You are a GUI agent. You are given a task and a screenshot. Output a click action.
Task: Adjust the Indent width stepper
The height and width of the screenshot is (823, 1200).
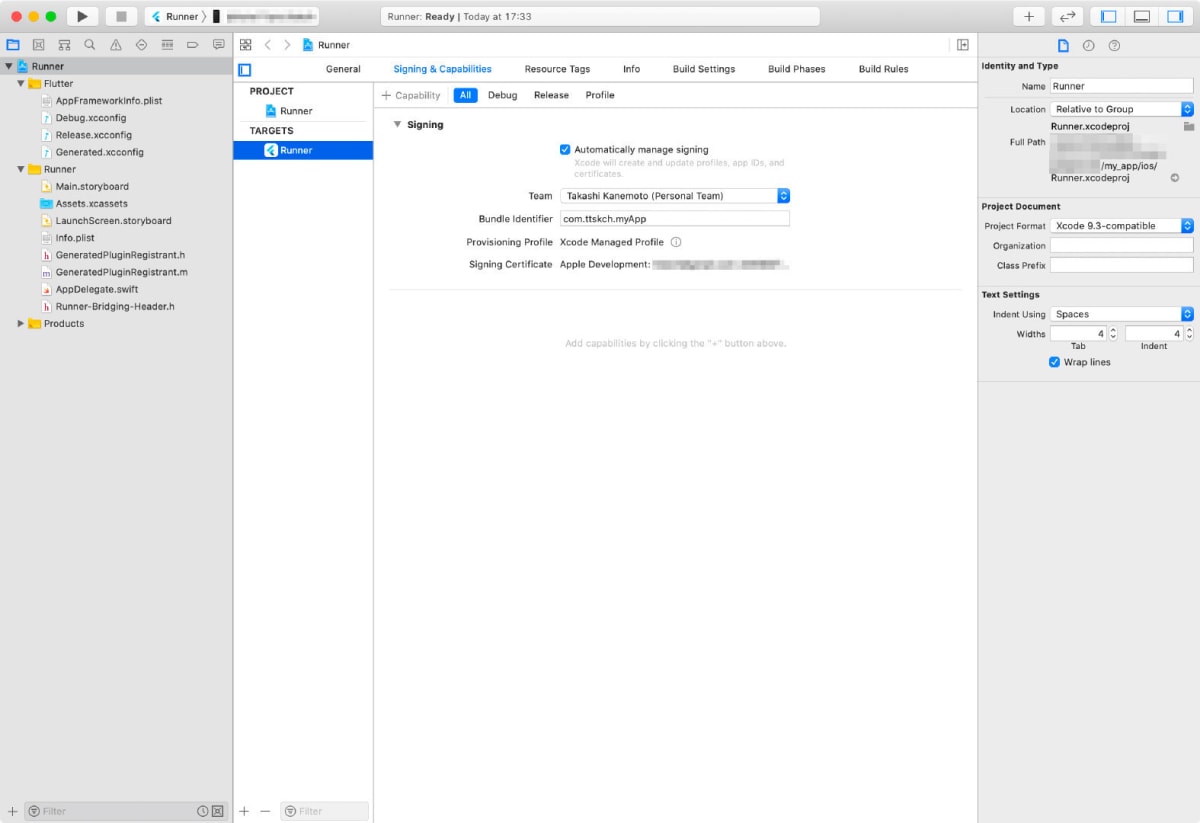[1190, 334]
